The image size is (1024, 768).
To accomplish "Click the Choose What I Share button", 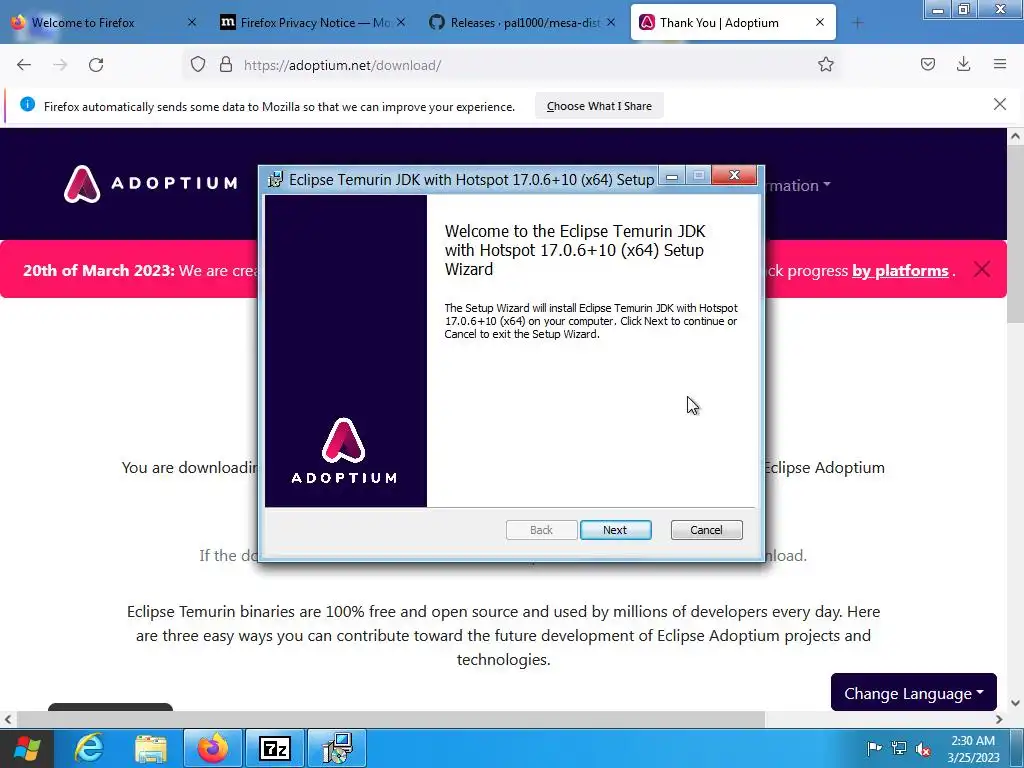I will pyautogui.click(x=599, y=106).
